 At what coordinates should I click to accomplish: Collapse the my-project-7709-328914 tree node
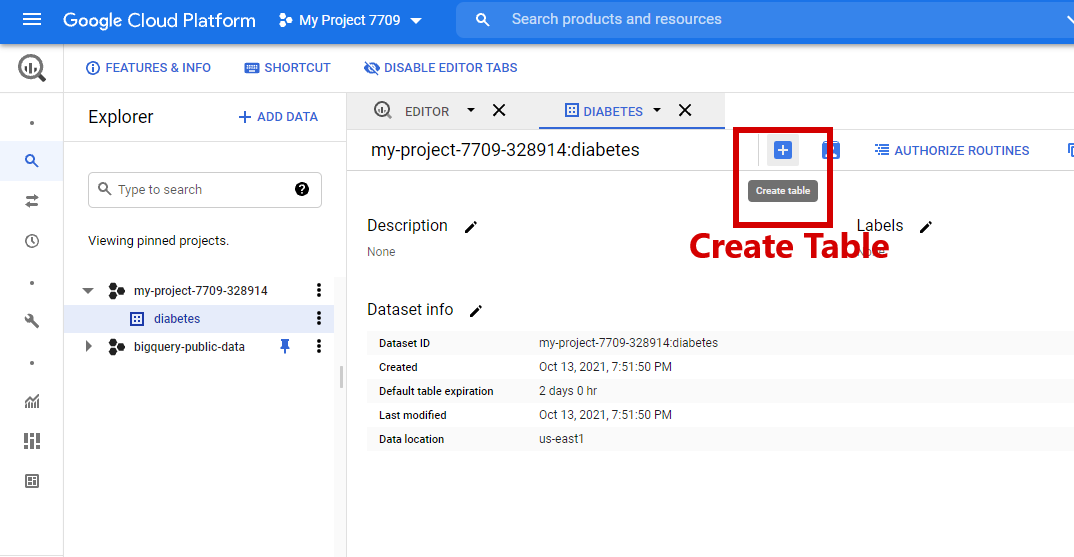click(x=88, y=290)
